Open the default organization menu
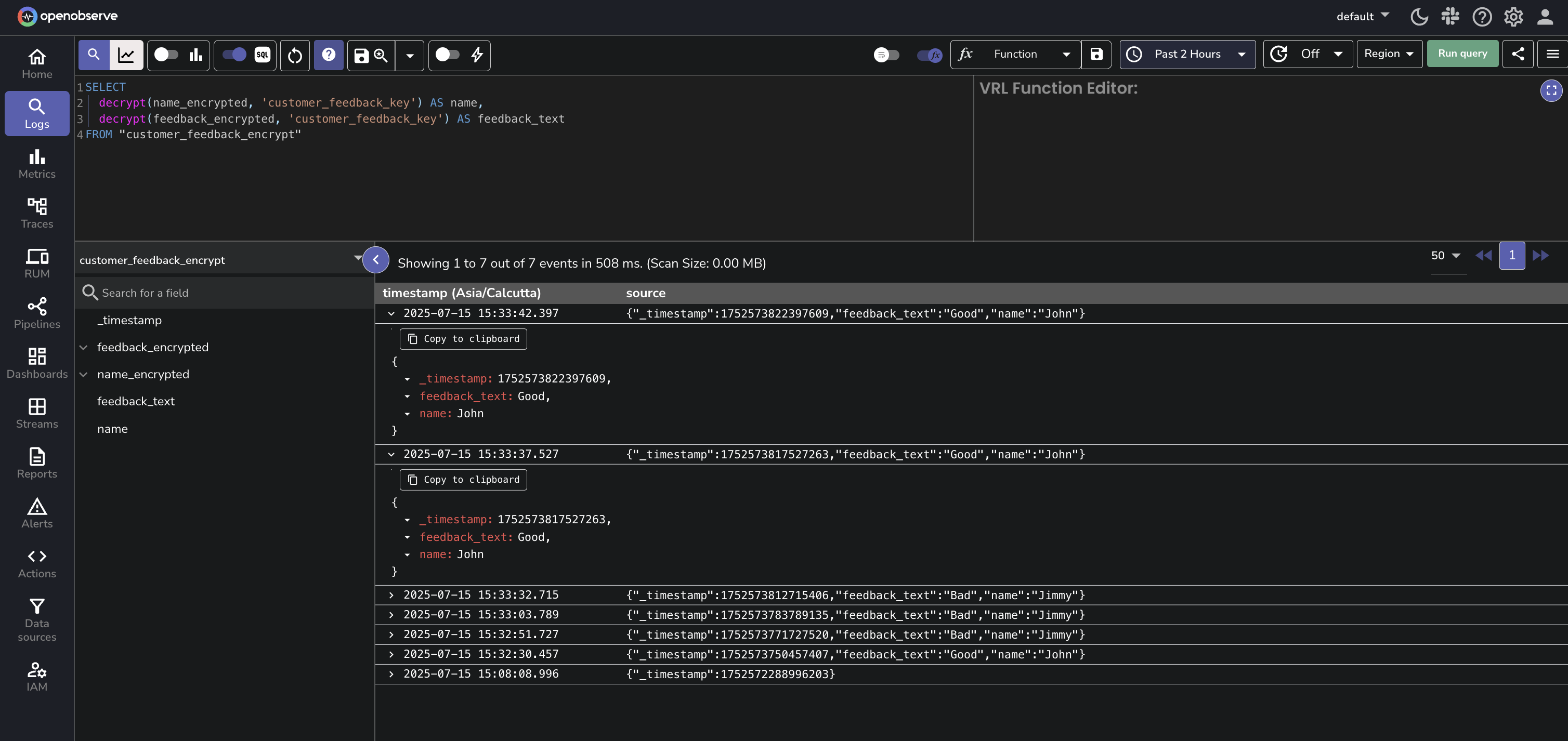1568x741 pixels. click(1362, 17)
